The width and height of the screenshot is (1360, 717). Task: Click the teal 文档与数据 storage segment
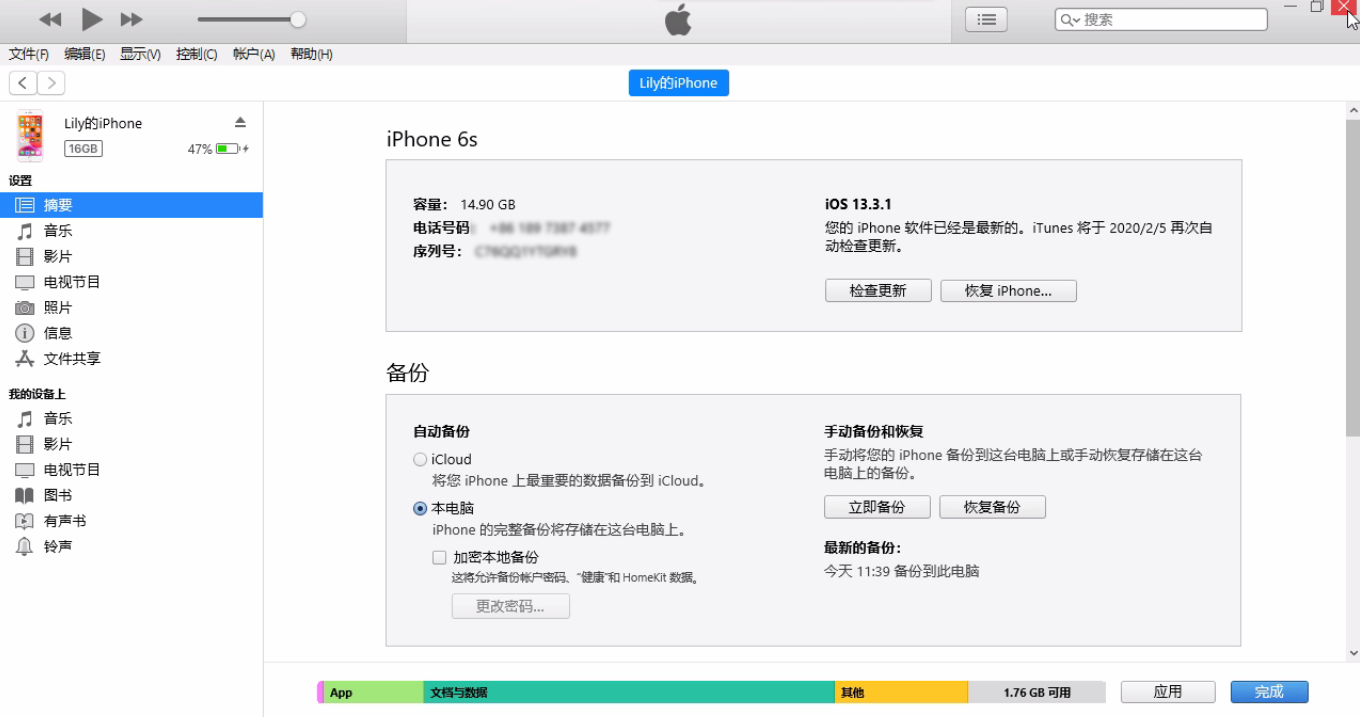(629, 692)
